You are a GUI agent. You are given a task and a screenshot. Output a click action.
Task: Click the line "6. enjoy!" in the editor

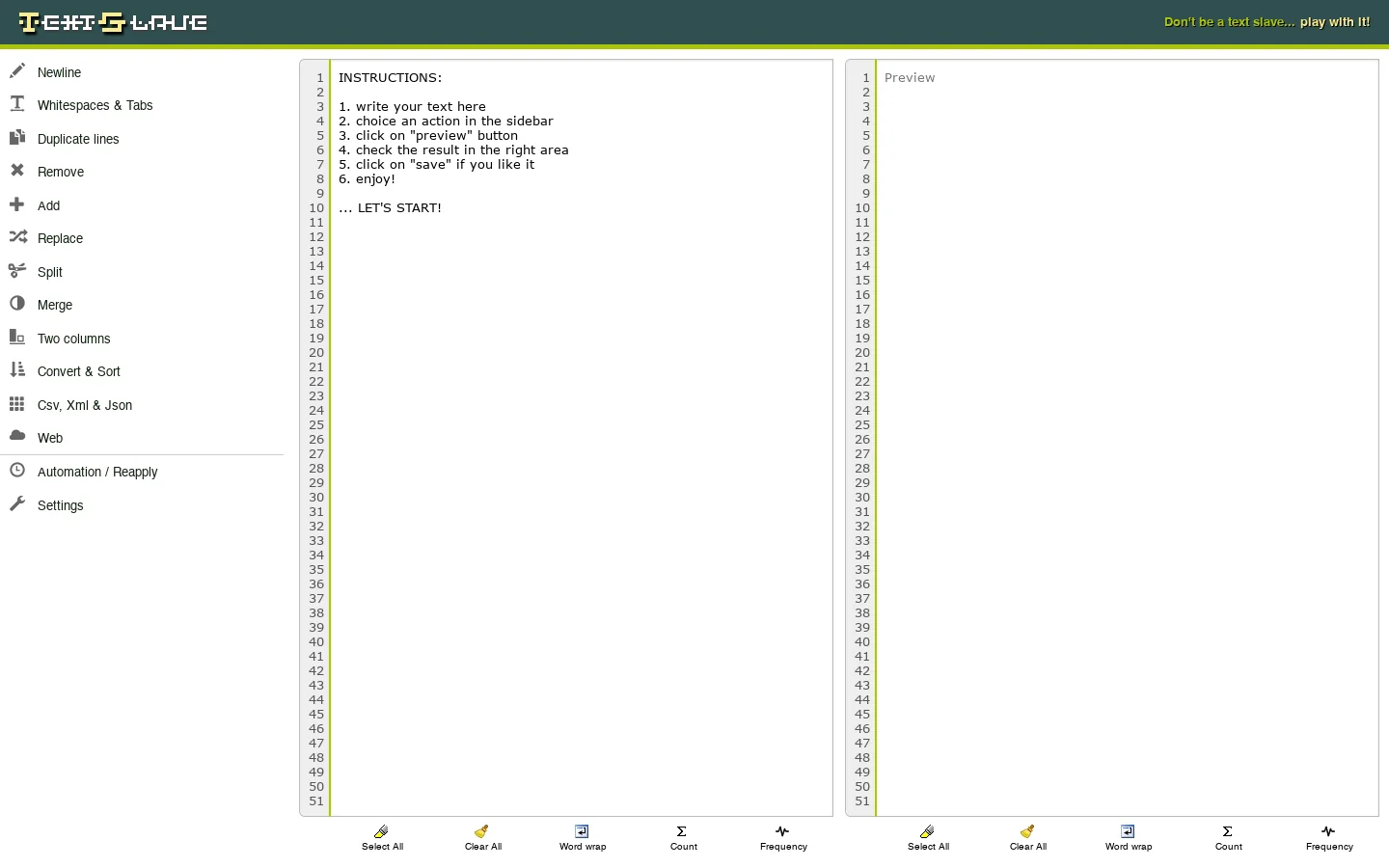[x=367, y=178]
